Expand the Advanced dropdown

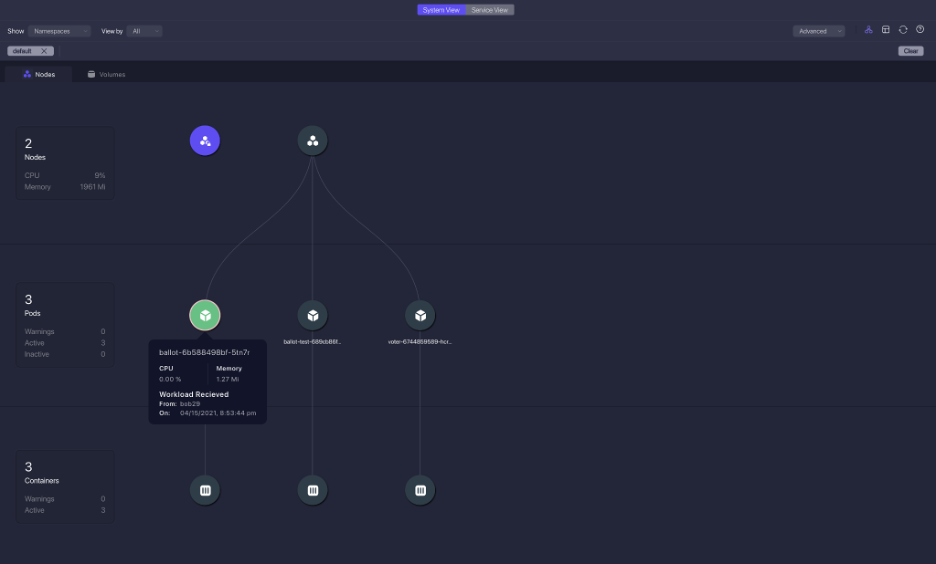[818, 31]
